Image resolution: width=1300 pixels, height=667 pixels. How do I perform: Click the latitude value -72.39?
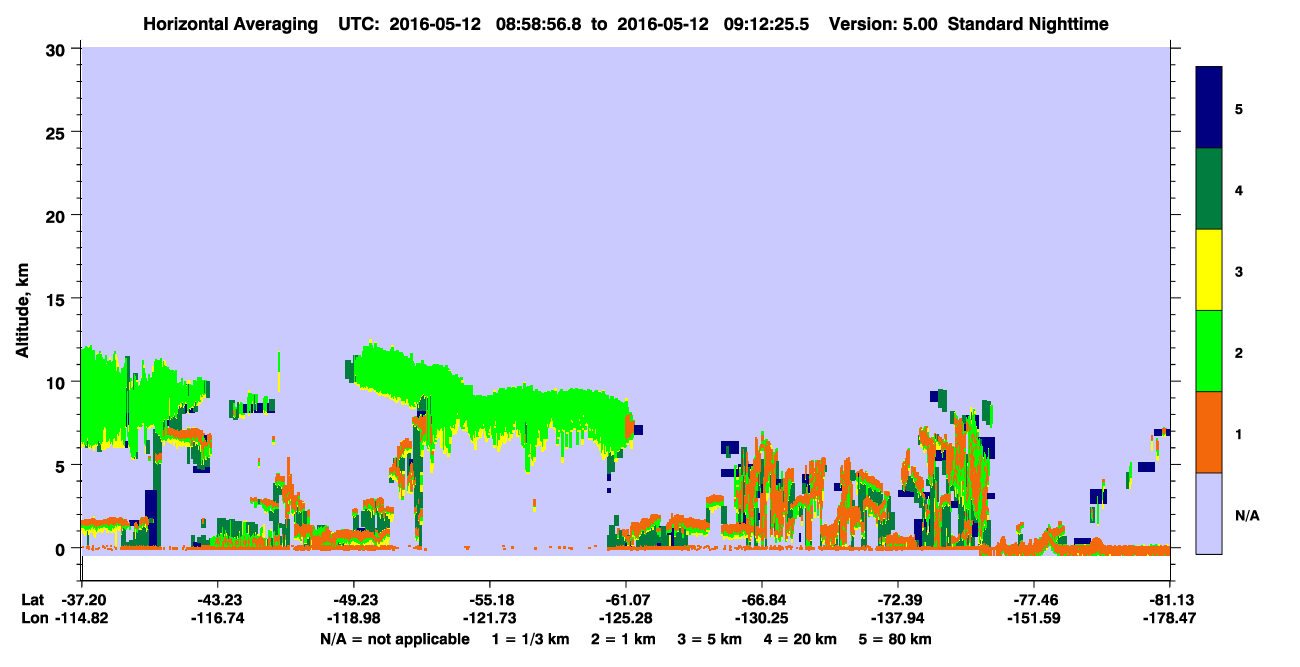tap(898, 599)
